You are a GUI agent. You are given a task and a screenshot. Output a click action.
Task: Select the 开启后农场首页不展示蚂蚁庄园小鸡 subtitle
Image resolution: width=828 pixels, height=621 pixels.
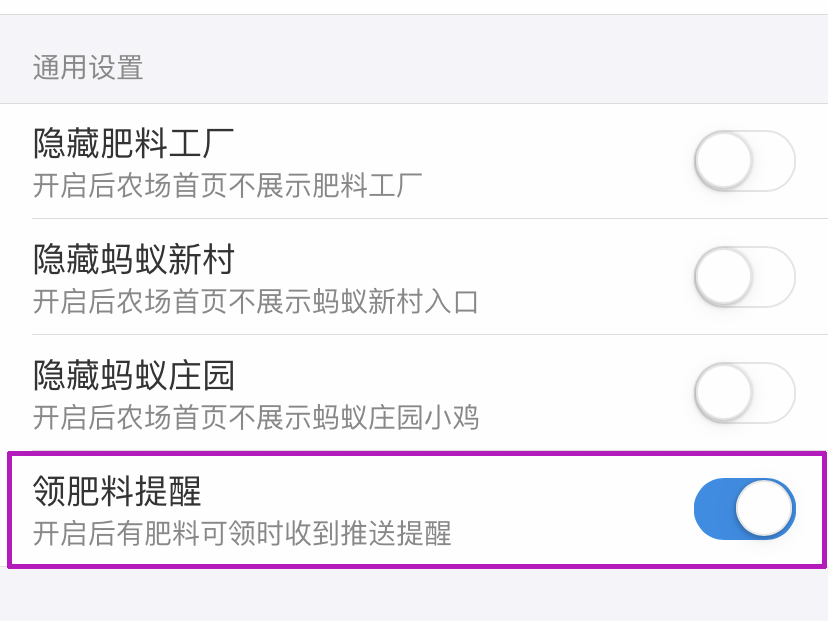(x=256, y=417)
